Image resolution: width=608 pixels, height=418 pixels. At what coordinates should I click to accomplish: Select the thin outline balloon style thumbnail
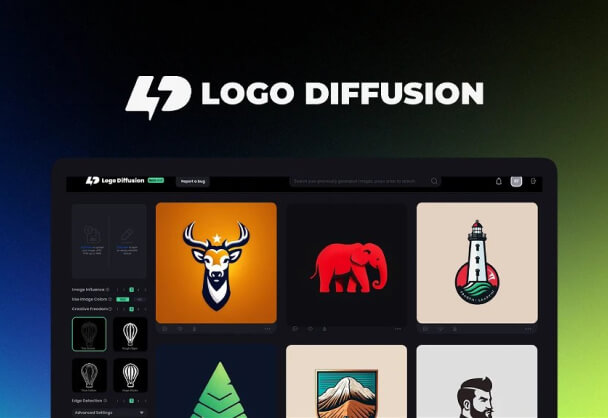(130, 334)
